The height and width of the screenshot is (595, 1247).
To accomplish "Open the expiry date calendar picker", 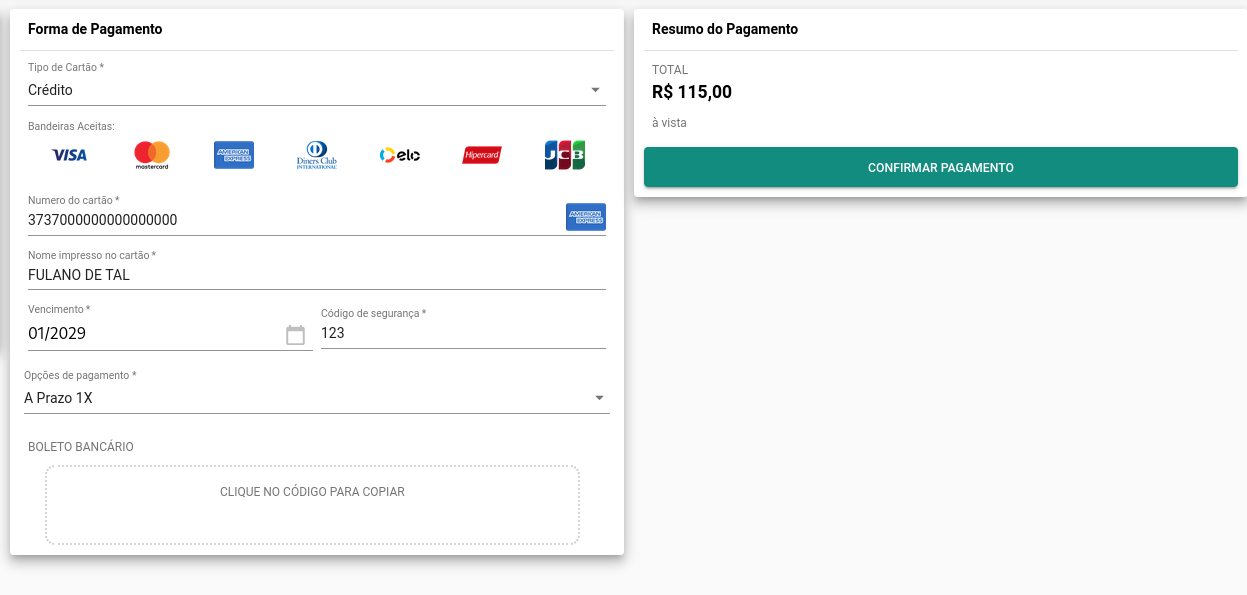I will click(295, 335).
